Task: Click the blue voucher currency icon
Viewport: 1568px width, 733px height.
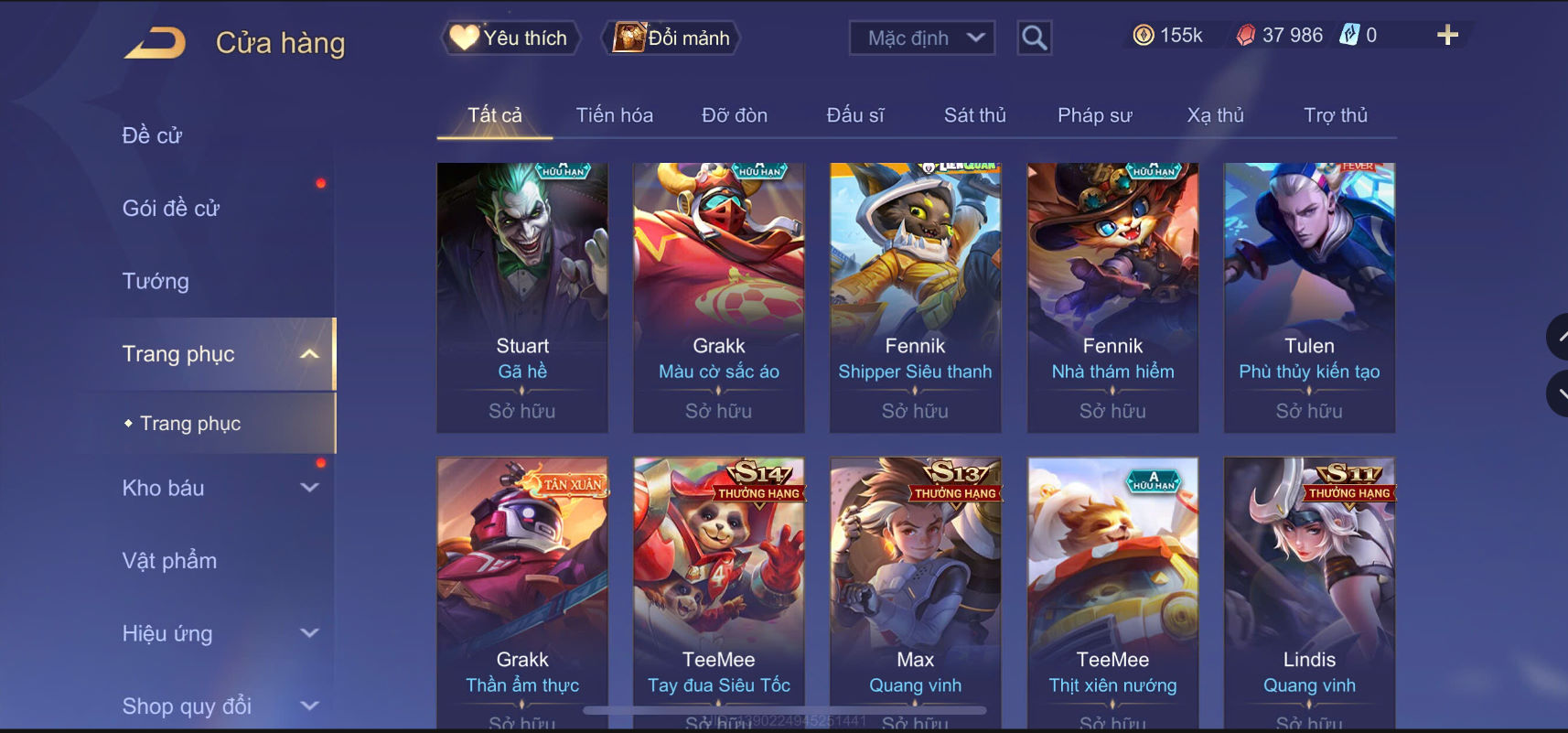Action: pyautogui.click(x=1349, y=36)
